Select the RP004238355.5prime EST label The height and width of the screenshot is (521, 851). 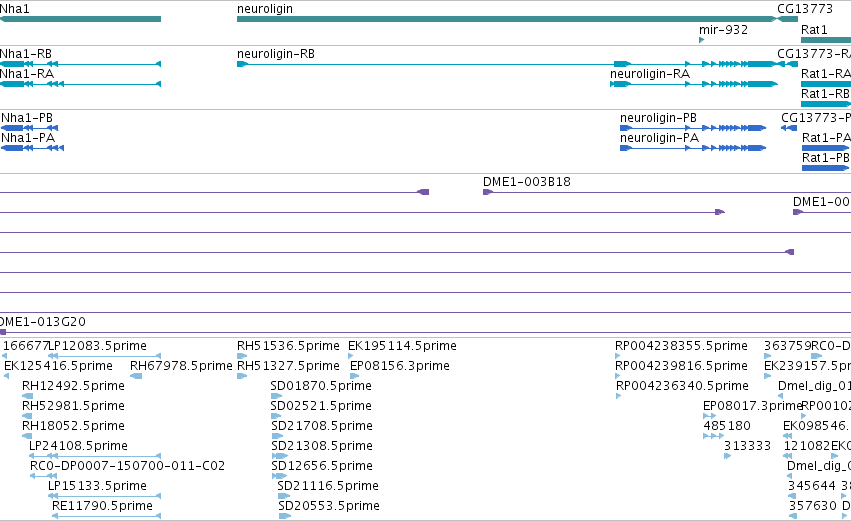point(681,346)
